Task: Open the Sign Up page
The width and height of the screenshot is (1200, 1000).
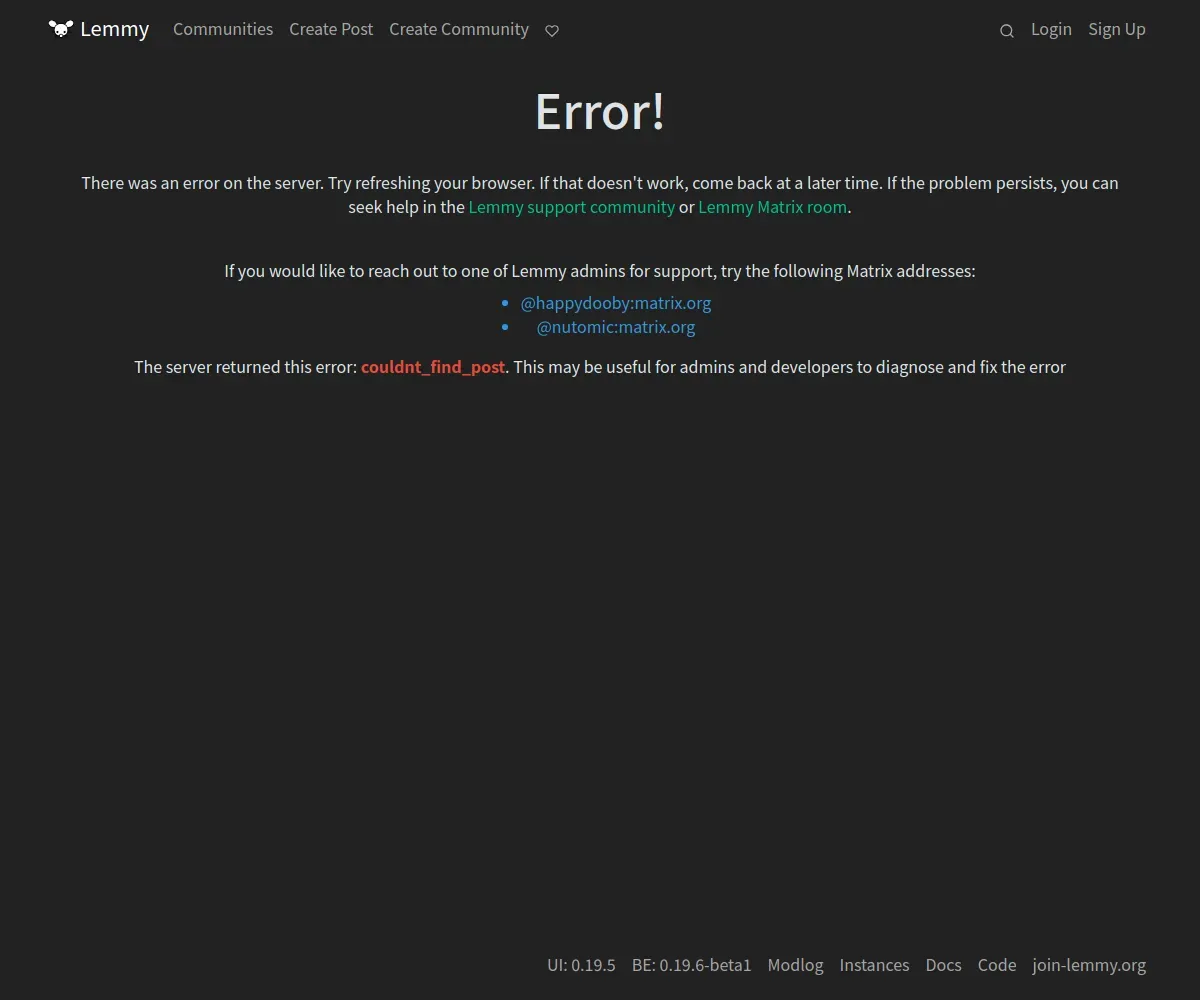Action: 1117,29
